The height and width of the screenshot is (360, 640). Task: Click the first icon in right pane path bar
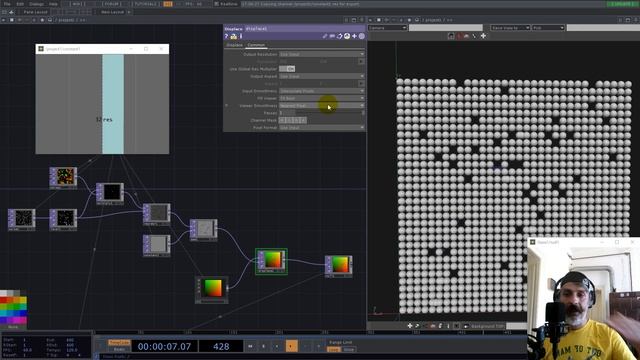pos(371,20)
